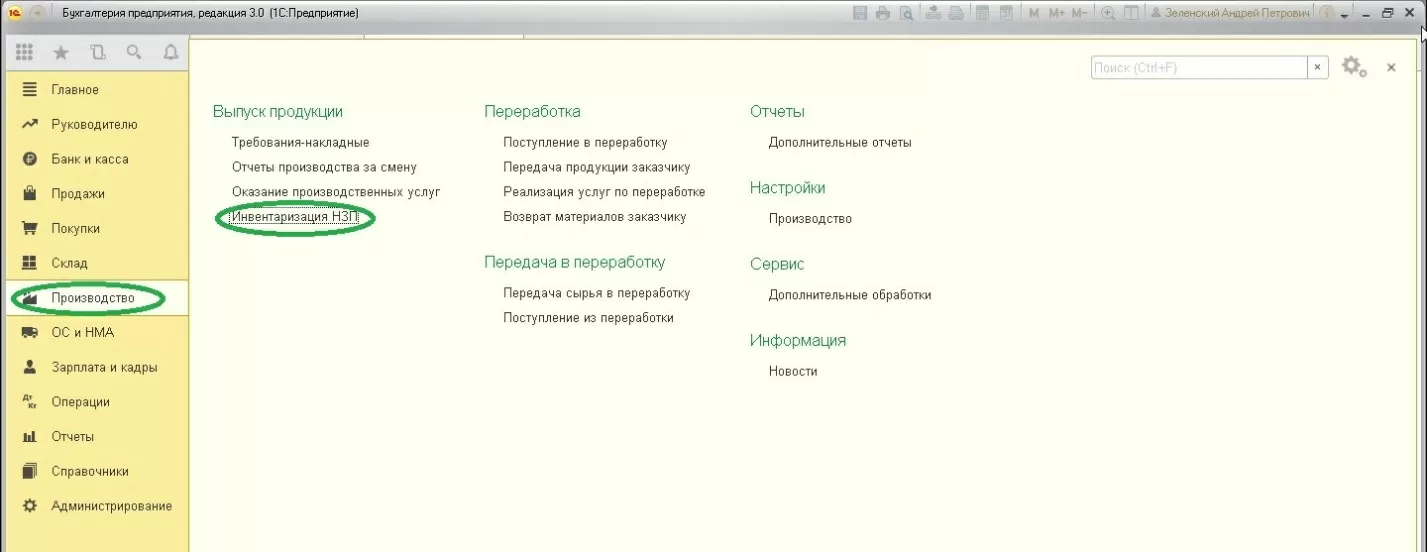Open Возврат материалов заказчику

[595, 216]
